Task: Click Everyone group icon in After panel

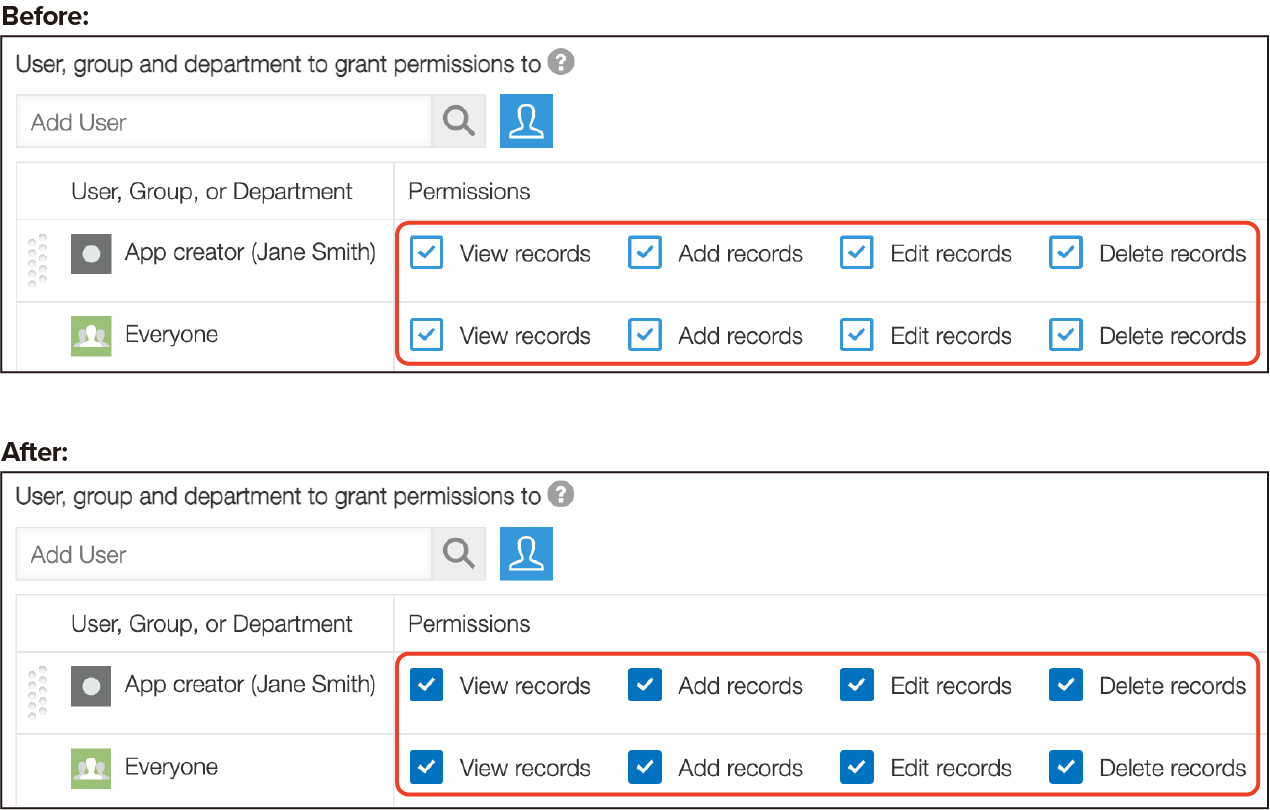Action: point(91,768)
